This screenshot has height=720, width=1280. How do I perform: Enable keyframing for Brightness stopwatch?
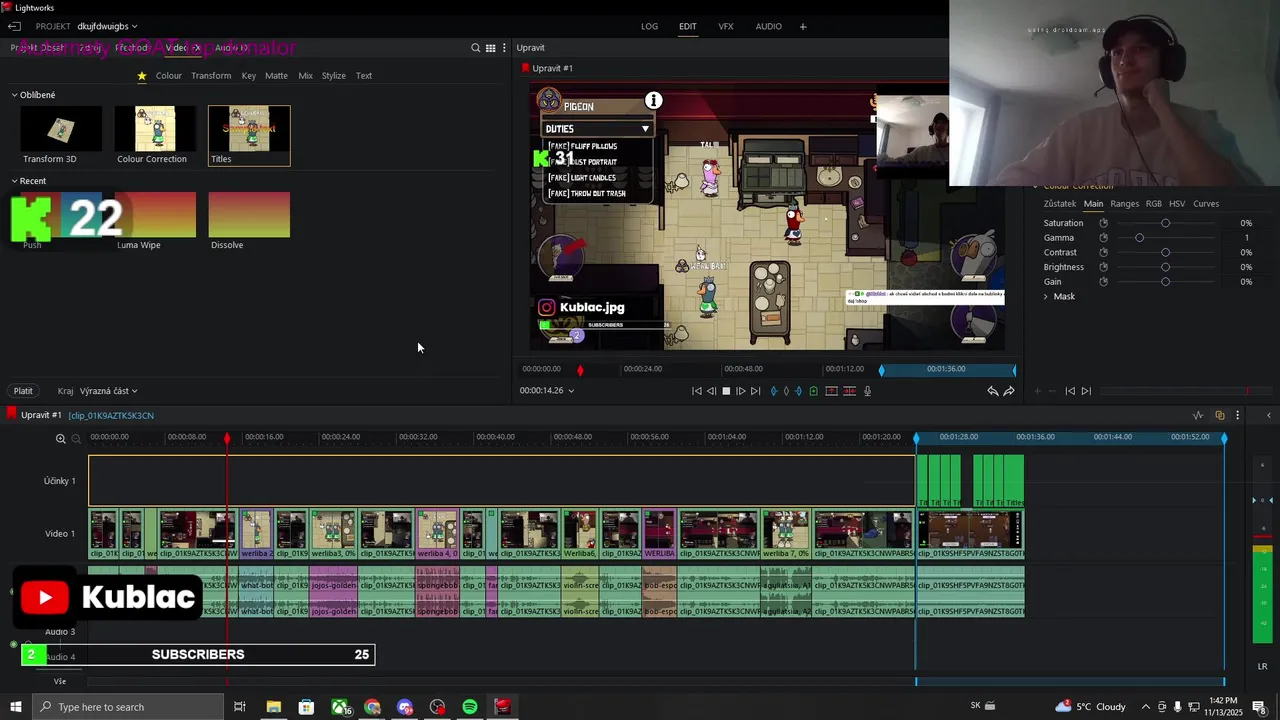click(x=1104, y=267)
